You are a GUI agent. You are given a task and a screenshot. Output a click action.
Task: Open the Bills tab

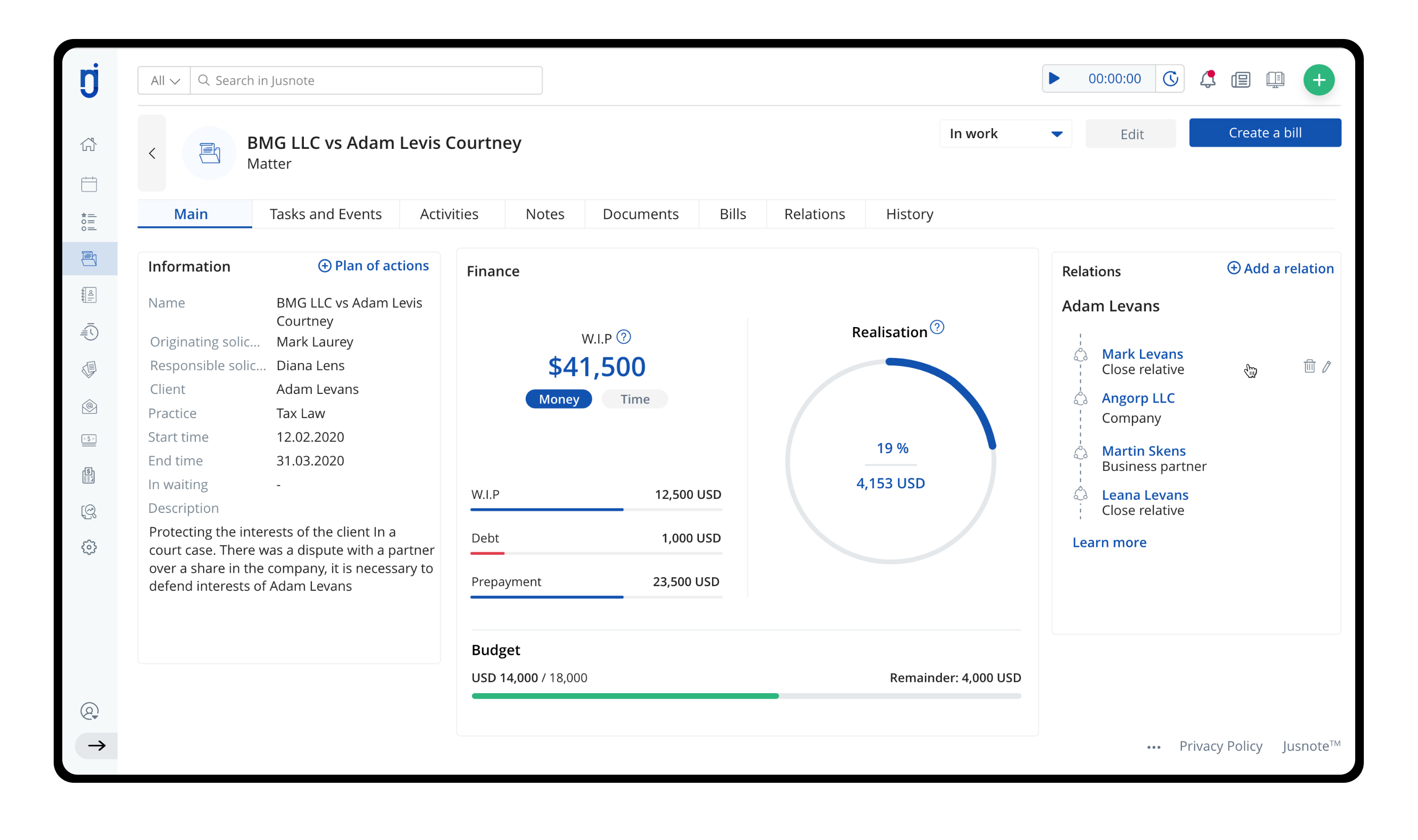click(732, 214)
